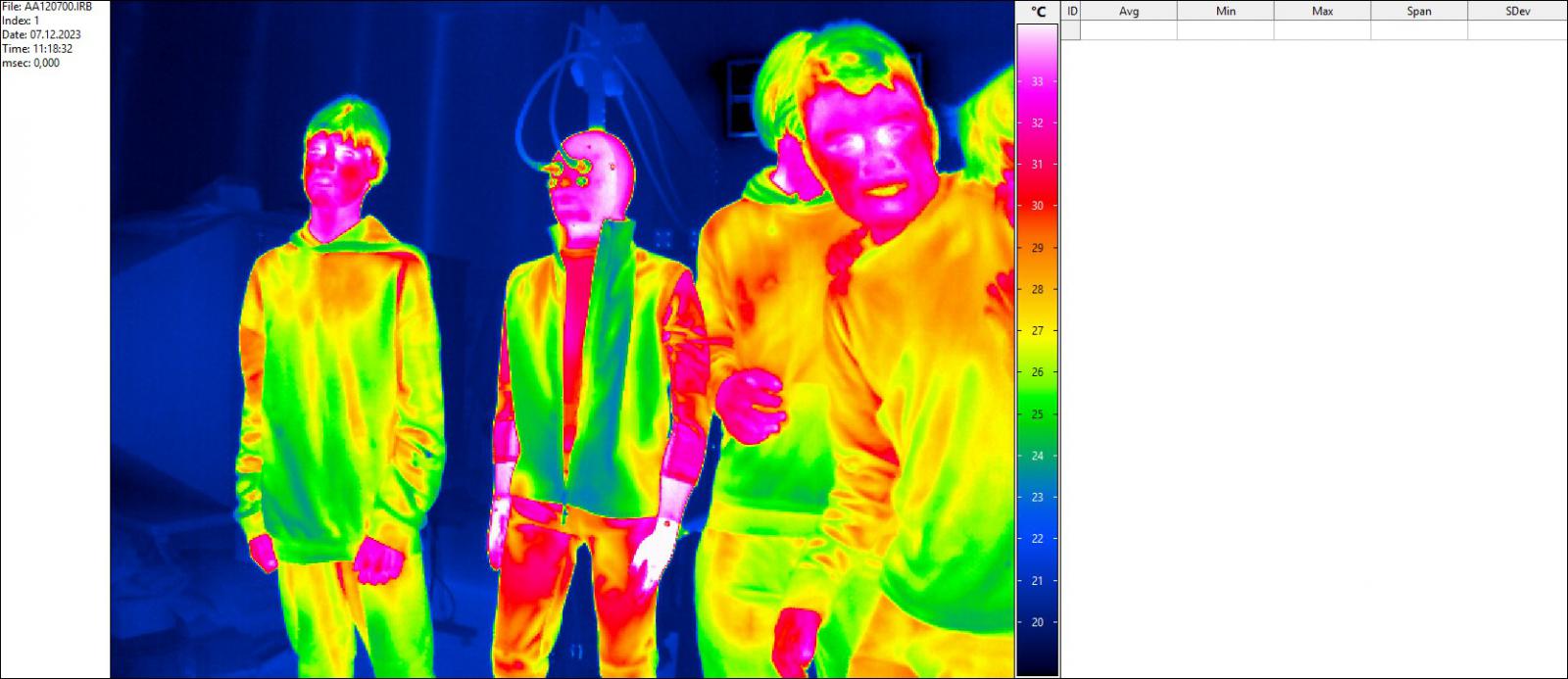
Task: Select the Avg column header
Action: click(x=1129, y=11)
